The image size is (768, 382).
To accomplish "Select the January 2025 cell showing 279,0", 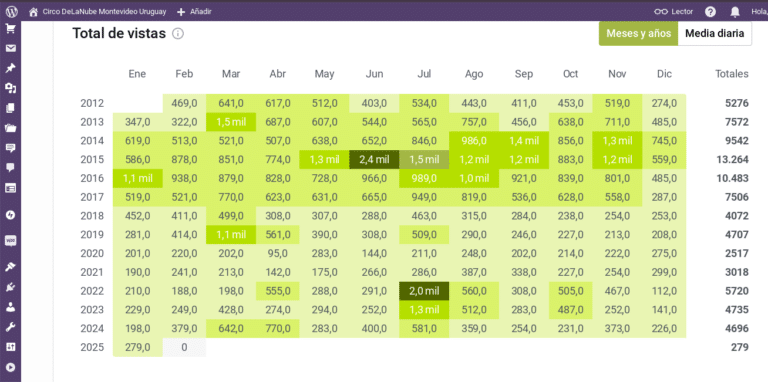I will pos(138,347).
